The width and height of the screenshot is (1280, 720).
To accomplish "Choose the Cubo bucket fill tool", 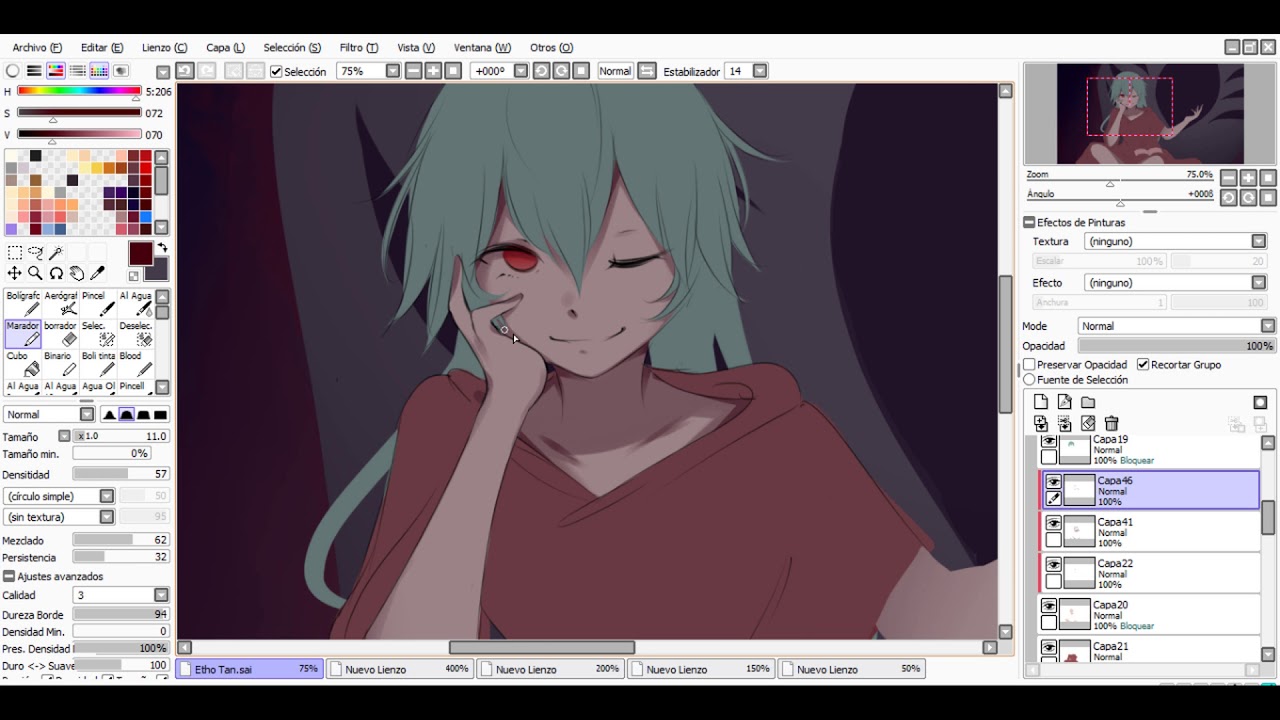I will (23, 363).
